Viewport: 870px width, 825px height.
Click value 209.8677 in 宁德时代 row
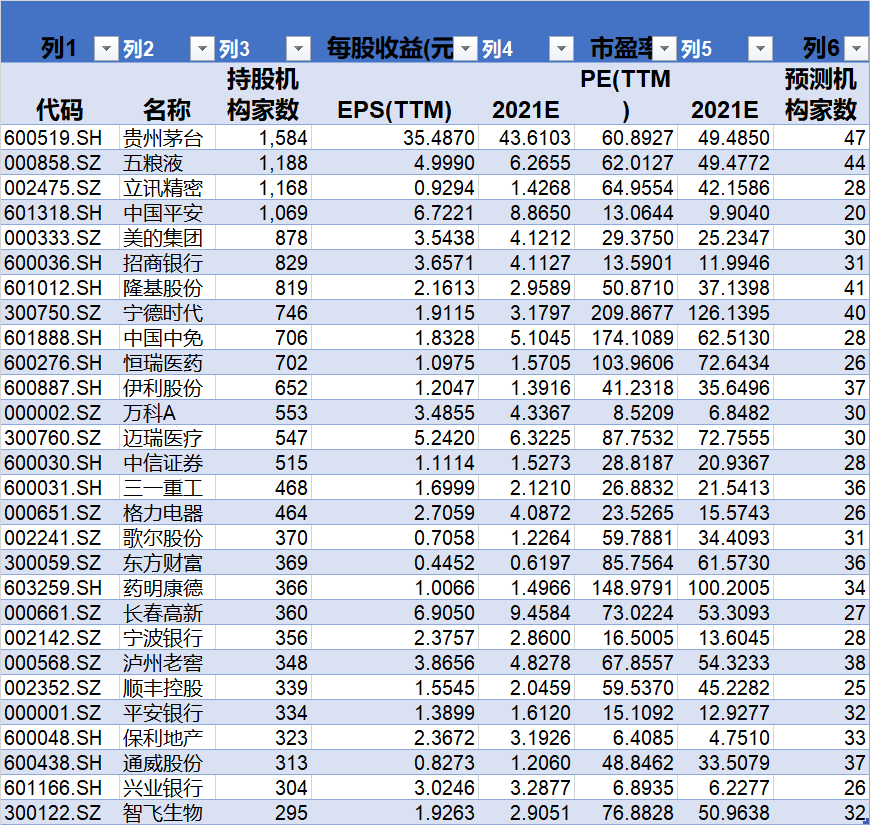coord(625,313)
